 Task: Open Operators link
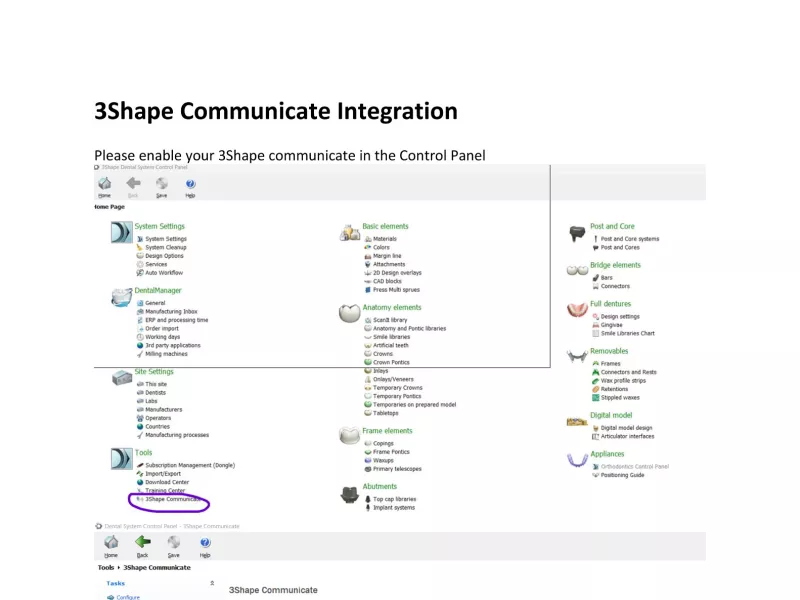[x=158, y=418]
